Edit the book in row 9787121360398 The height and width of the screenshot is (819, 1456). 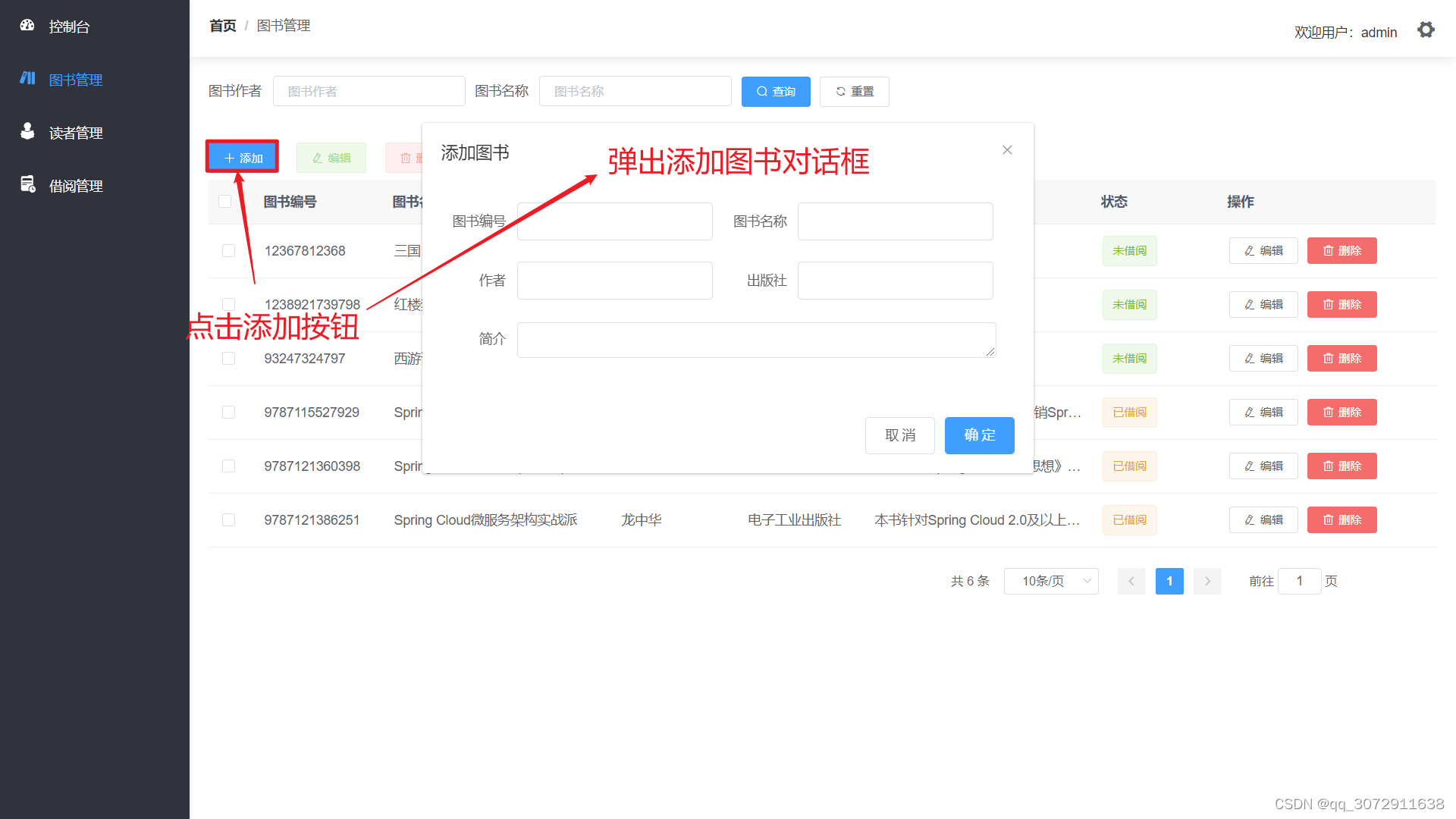[x=1263, y=466]
